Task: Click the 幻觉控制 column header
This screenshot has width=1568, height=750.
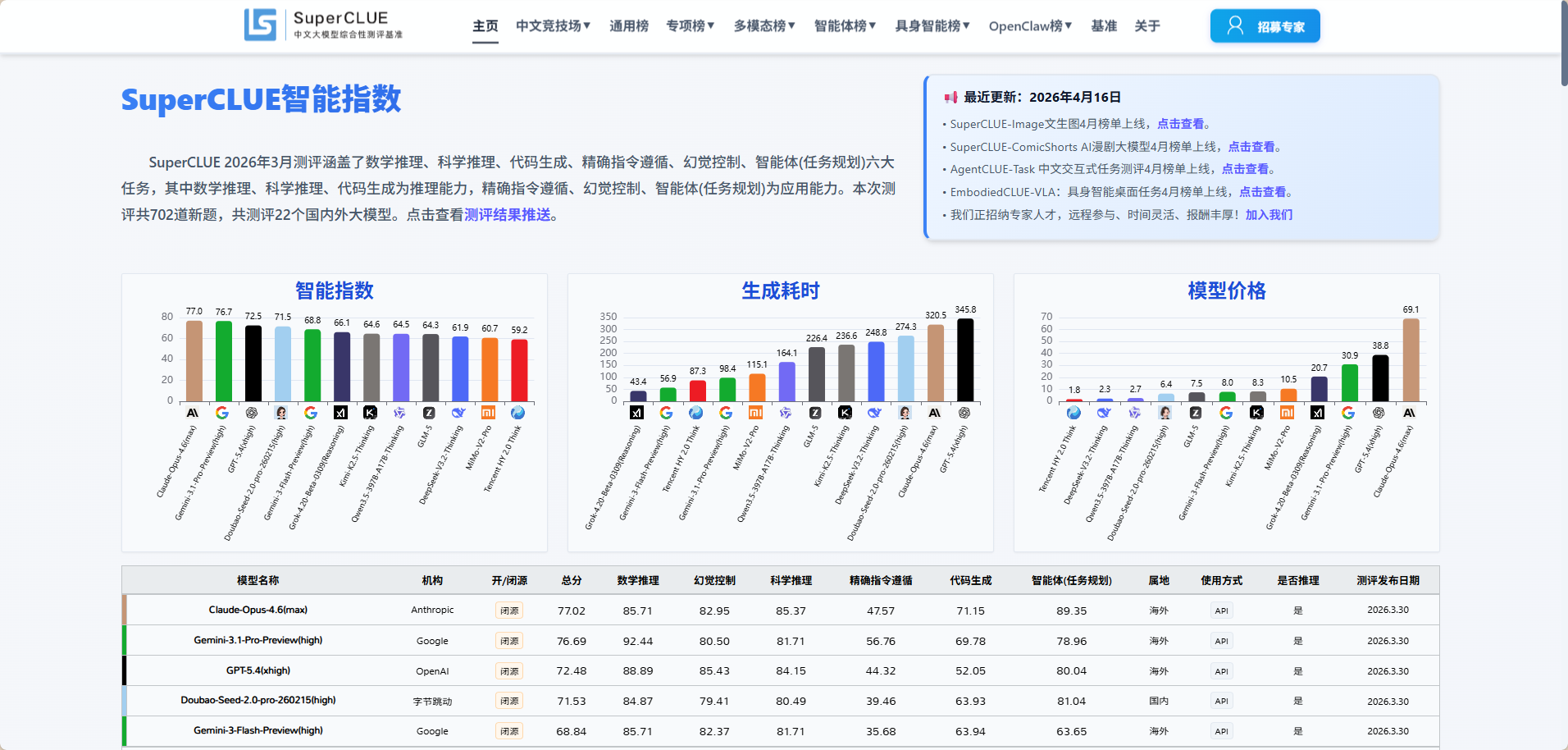Action: 714,581
